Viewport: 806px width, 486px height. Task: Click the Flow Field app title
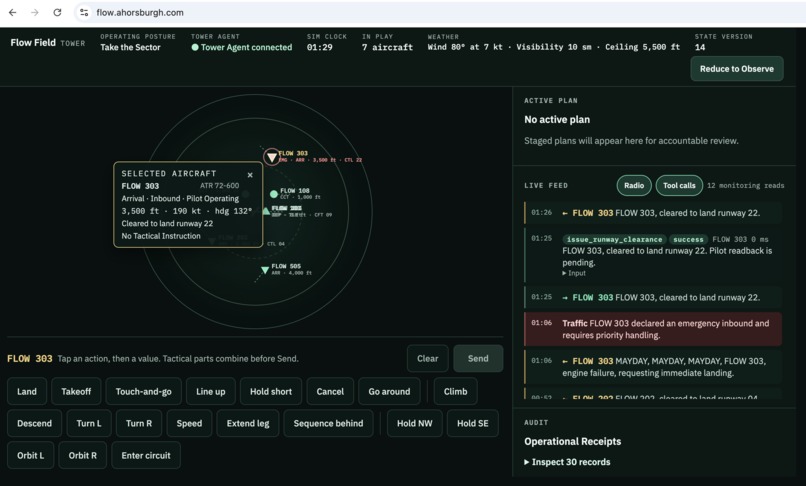[x=33, y=42]
